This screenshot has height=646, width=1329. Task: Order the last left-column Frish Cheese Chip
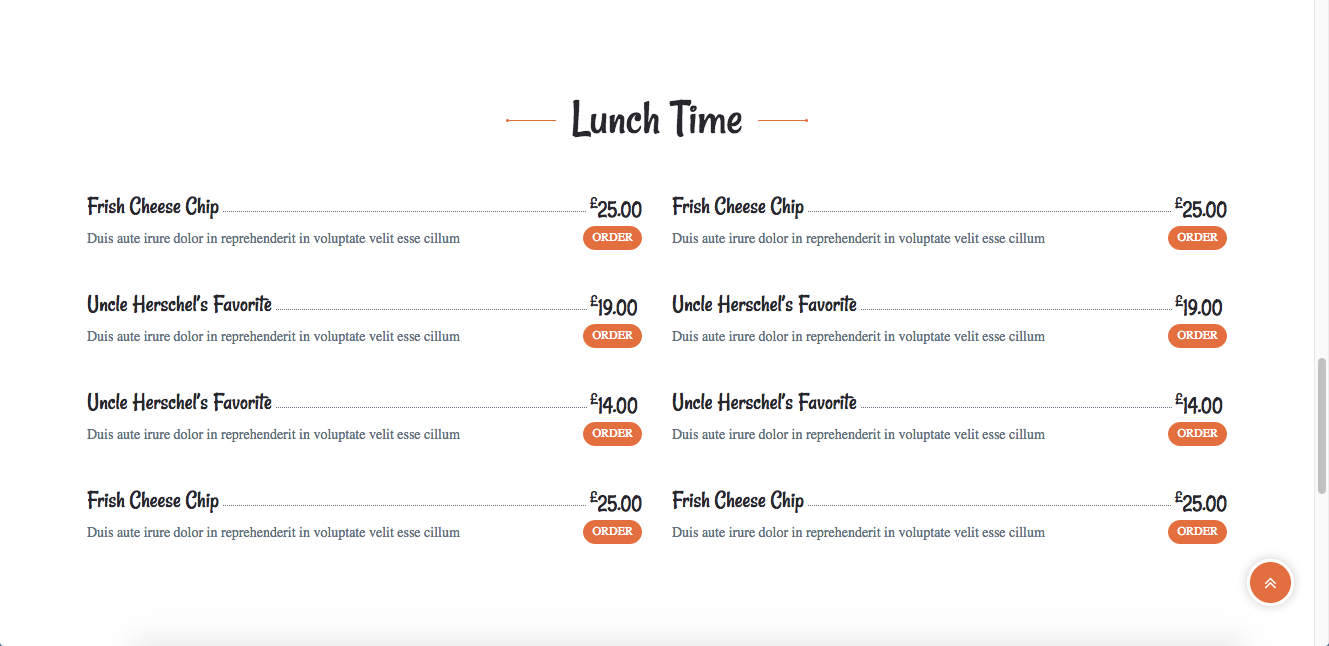(x=612, y=532)
